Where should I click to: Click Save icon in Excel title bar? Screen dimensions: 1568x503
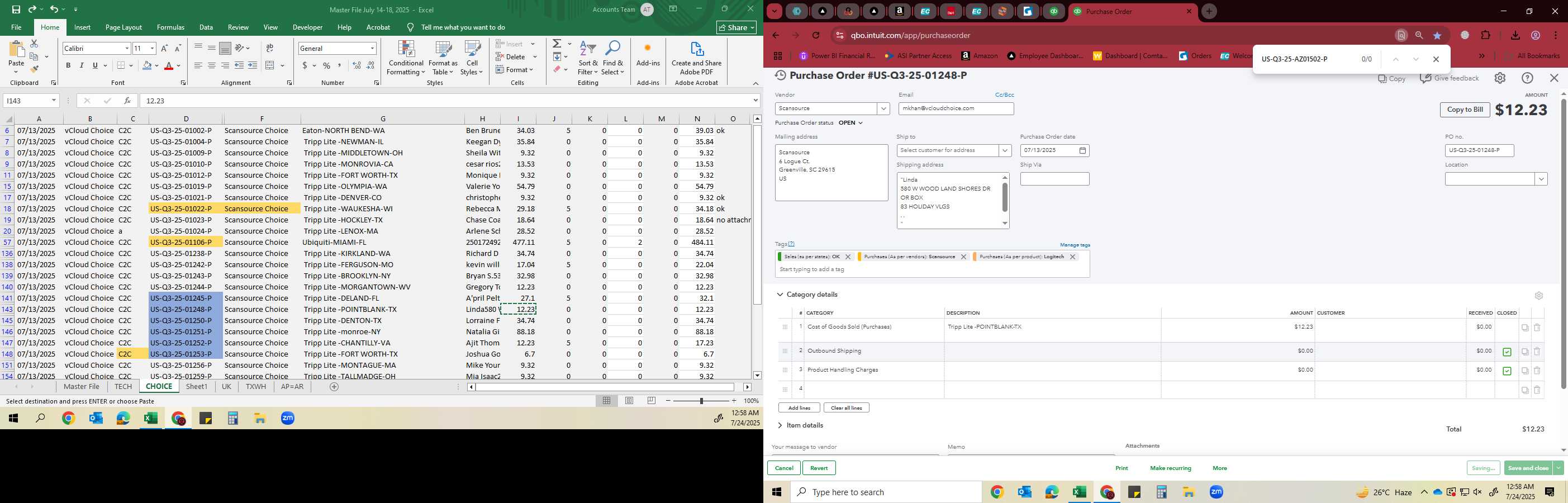(x=16, y=9)
